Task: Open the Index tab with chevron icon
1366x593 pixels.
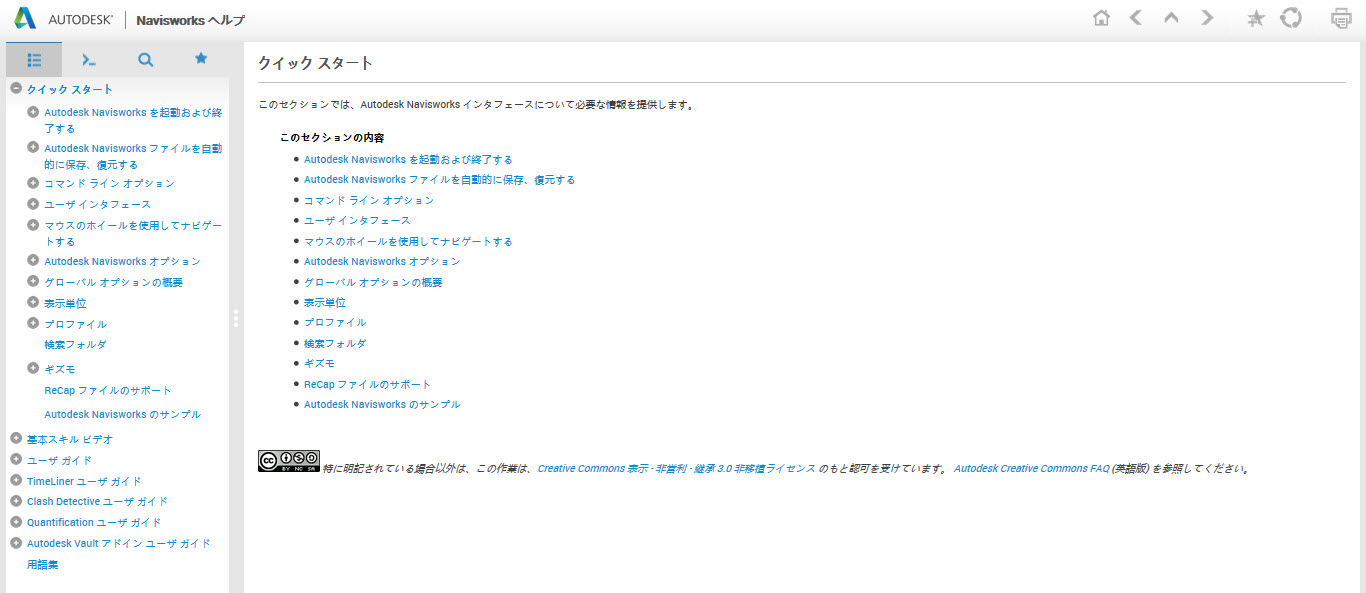Action: pos(90,60)
